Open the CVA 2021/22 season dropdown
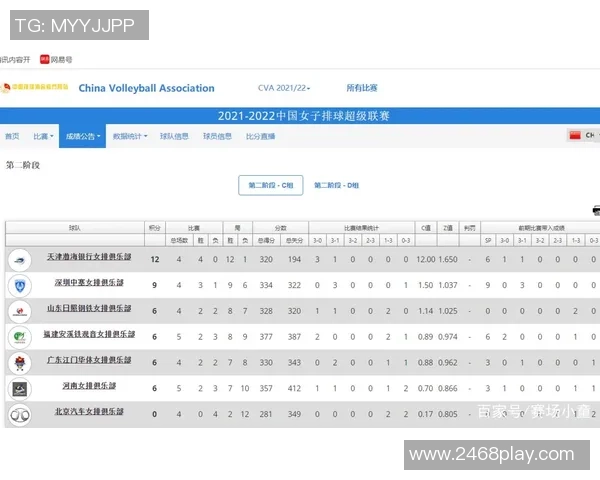Image resolution: width=600 pixels, height=480 pixels. coord(284,88)
